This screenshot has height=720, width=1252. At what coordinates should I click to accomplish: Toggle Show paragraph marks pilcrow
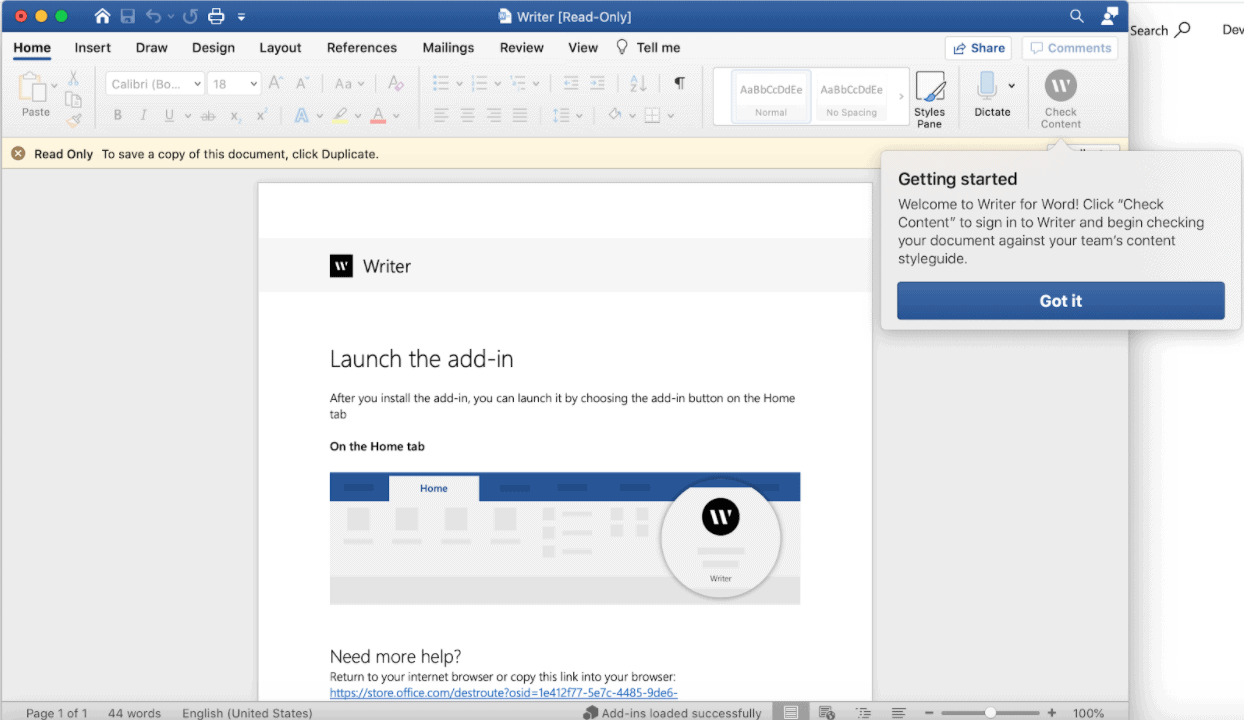[x=680, y=83]
